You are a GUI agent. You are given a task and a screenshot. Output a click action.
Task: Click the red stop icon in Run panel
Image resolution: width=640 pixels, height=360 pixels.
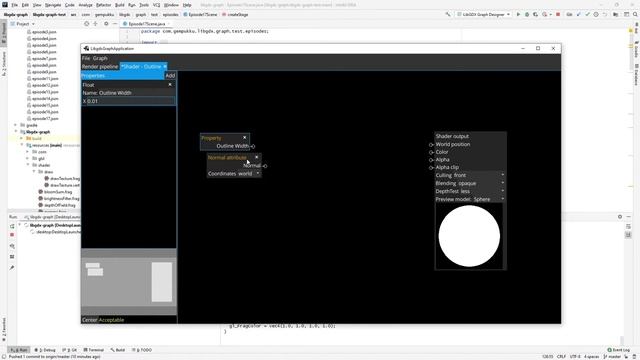(x=12, y=235)
